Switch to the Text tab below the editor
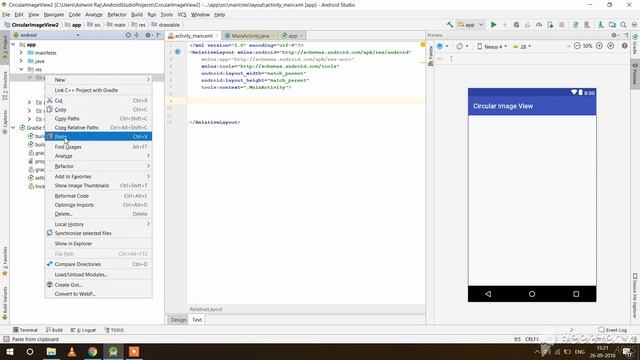The height and width of the screenshot is (360, 640). [x=197, y=320]
